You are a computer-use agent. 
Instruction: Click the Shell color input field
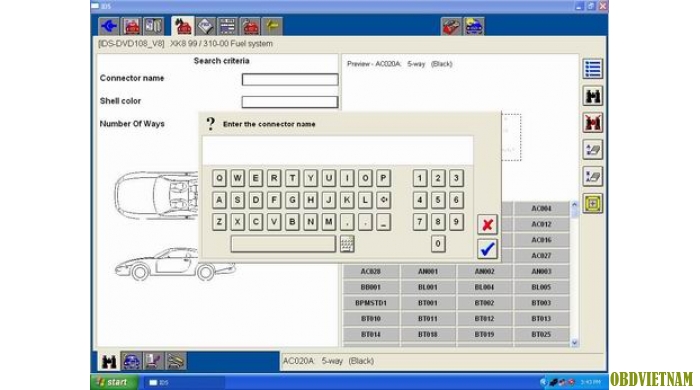pos(290,102)
